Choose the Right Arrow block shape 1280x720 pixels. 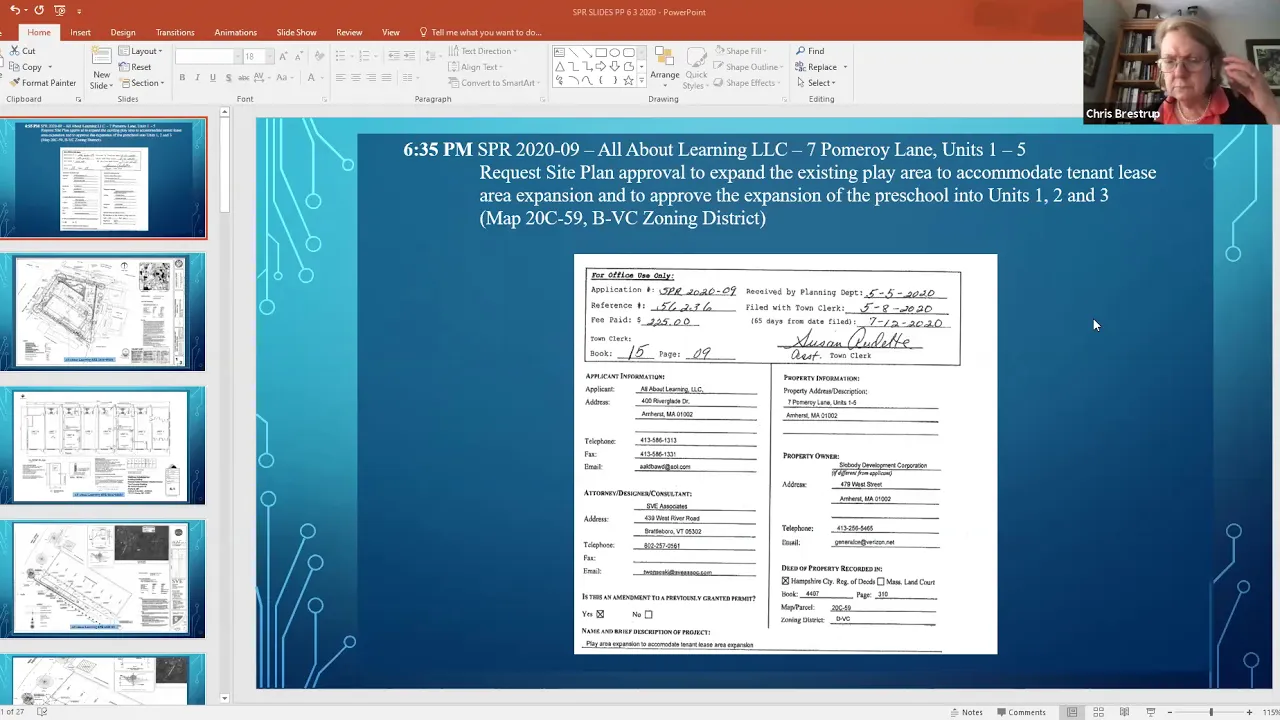point(600,67)
